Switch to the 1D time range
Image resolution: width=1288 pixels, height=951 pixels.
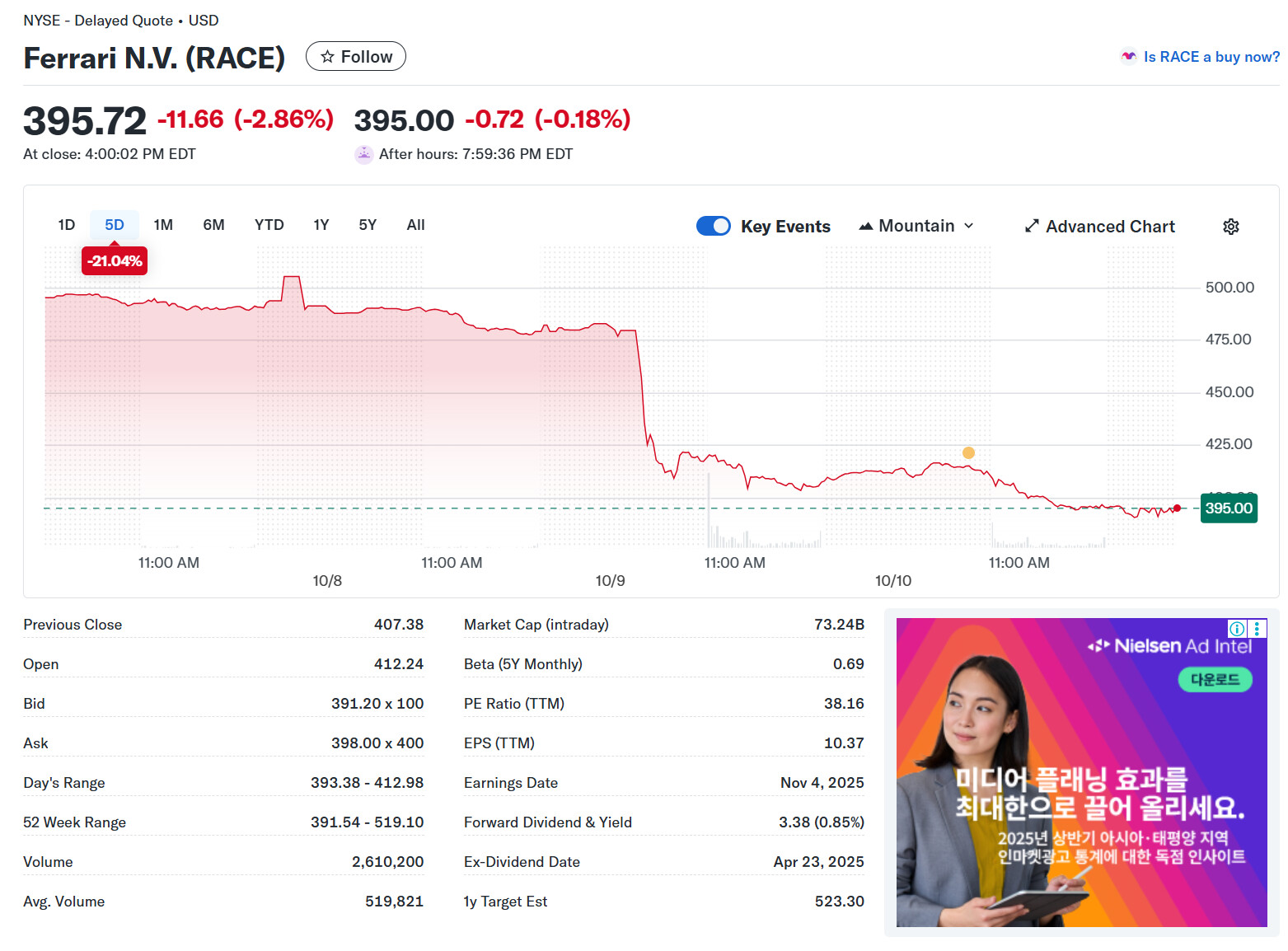coord(67,225)
